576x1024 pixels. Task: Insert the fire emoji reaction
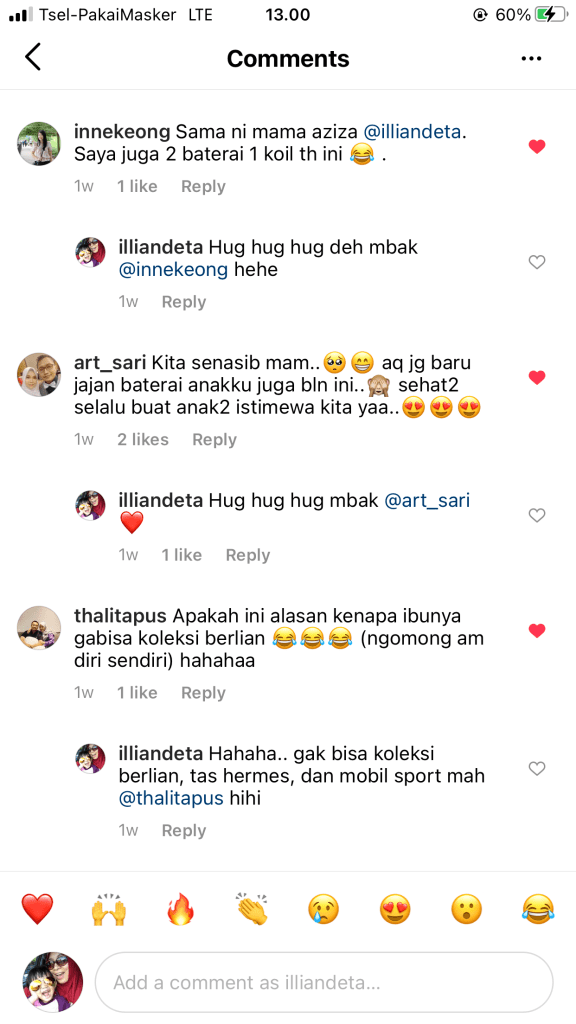coord(181,909)
